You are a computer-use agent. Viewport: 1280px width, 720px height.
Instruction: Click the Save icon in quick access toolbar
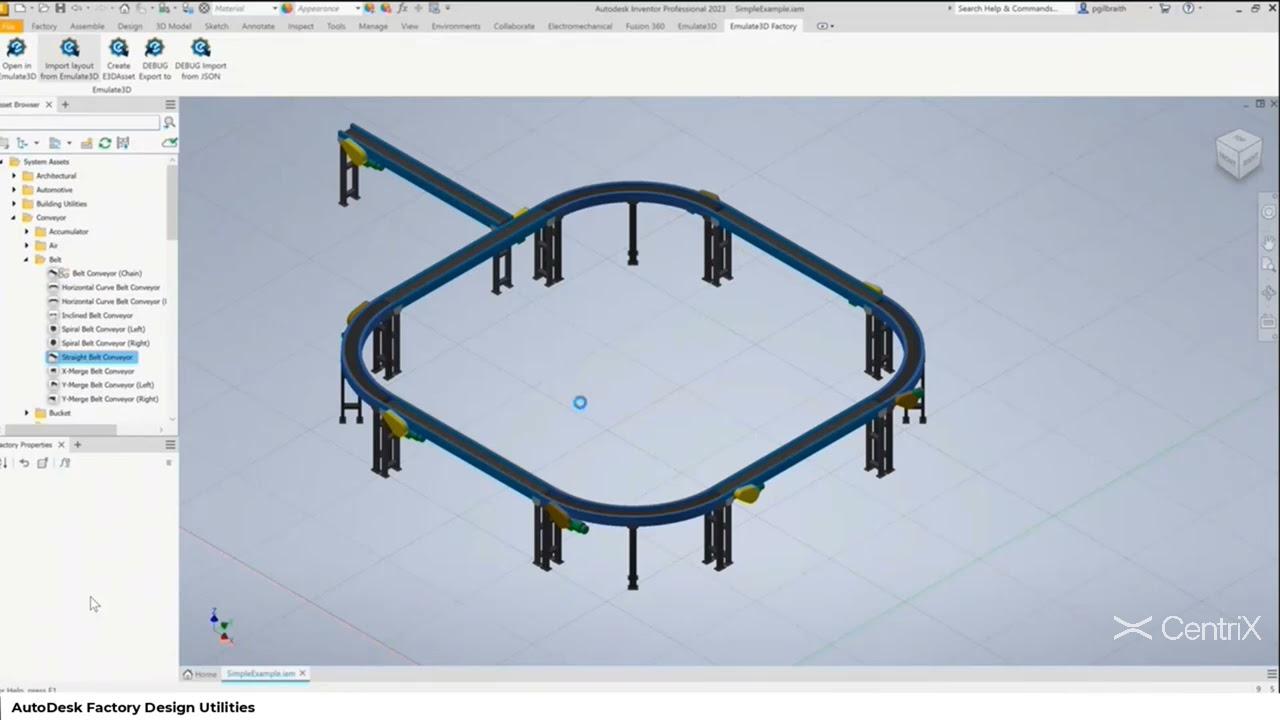61,8
